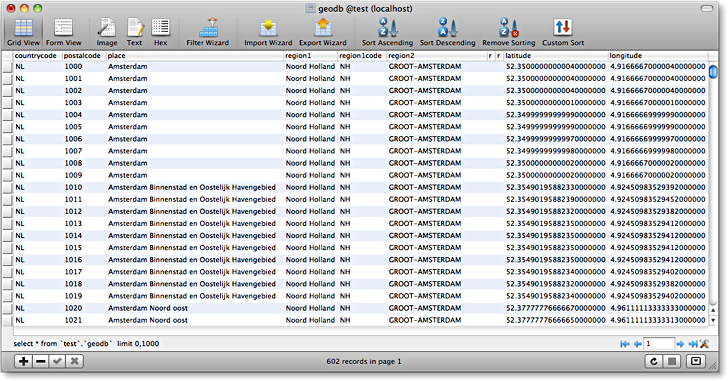Viewport: 728px width, 381px height.
Task: Go to last page of records
Action: pos(693,344)
